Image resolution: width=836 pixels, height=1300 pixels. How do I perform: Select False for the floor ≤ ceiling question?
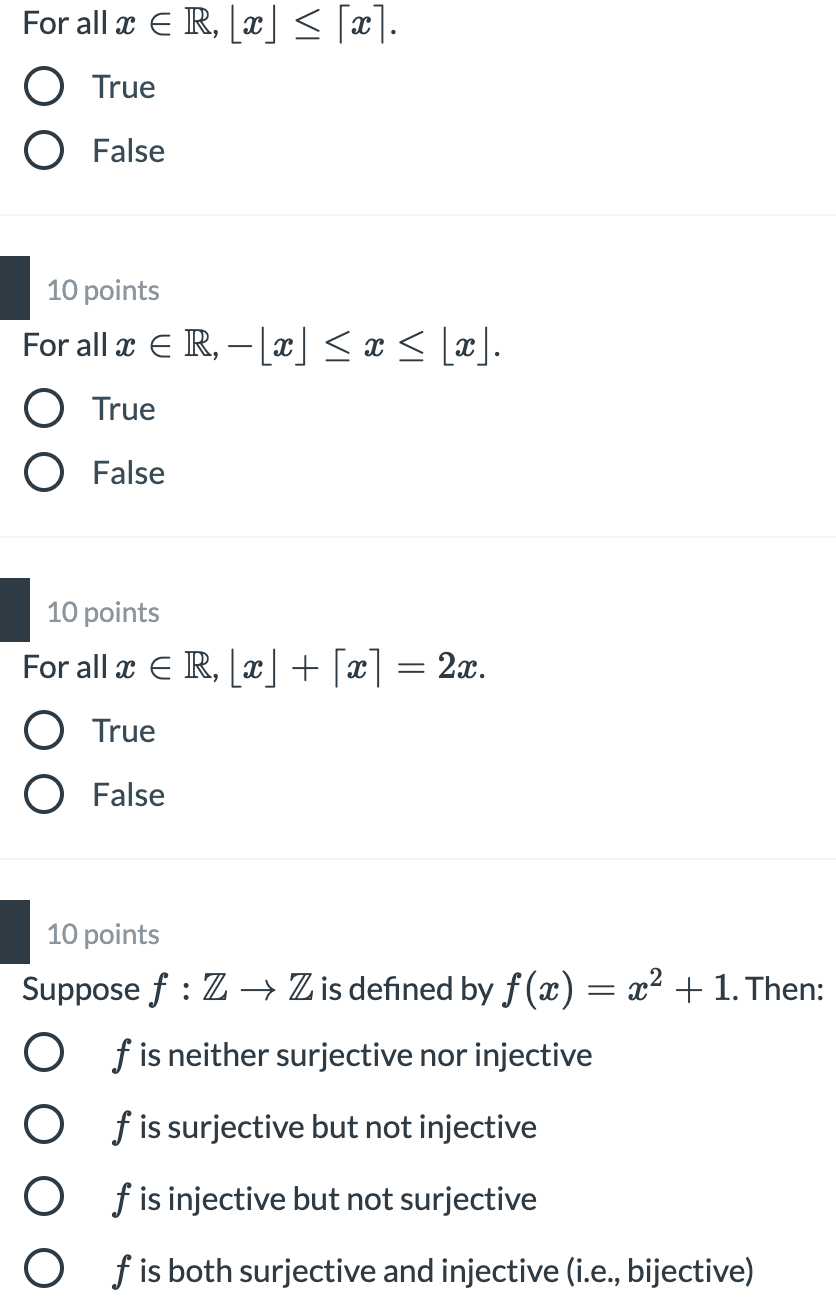coord(44,150)
